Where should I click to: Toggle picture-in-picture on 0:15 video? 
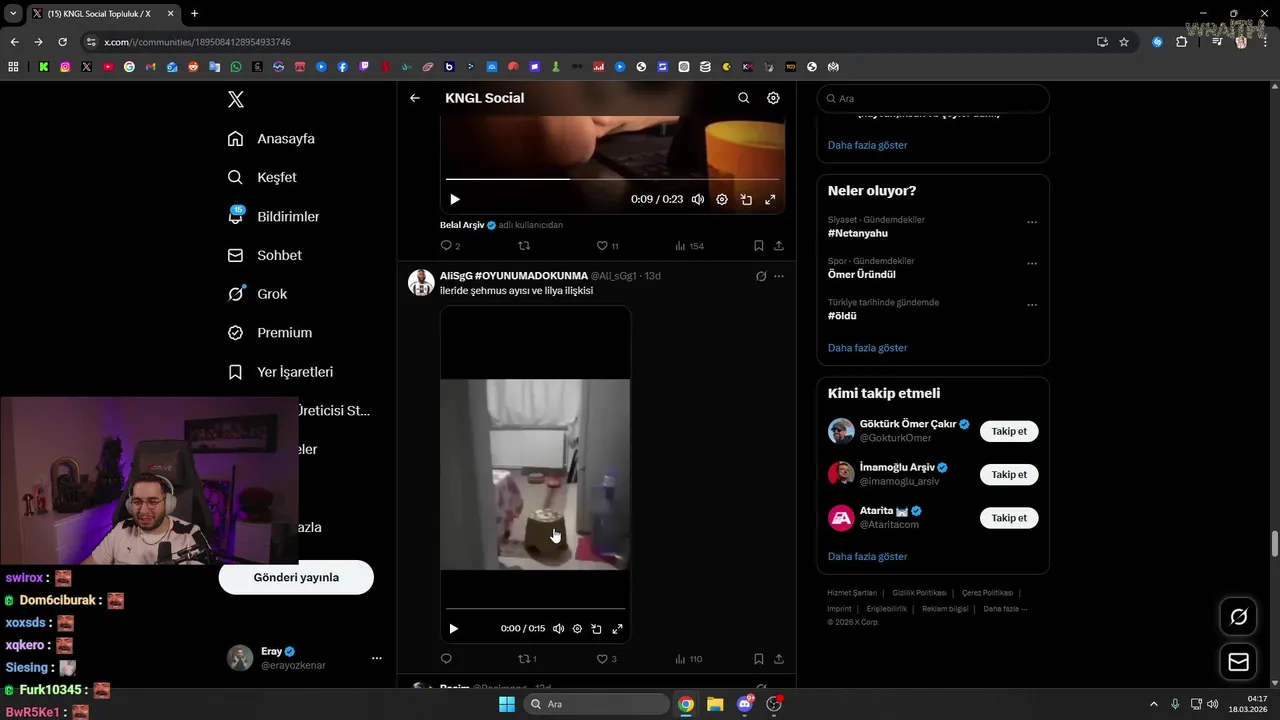(x=596, y=629)
